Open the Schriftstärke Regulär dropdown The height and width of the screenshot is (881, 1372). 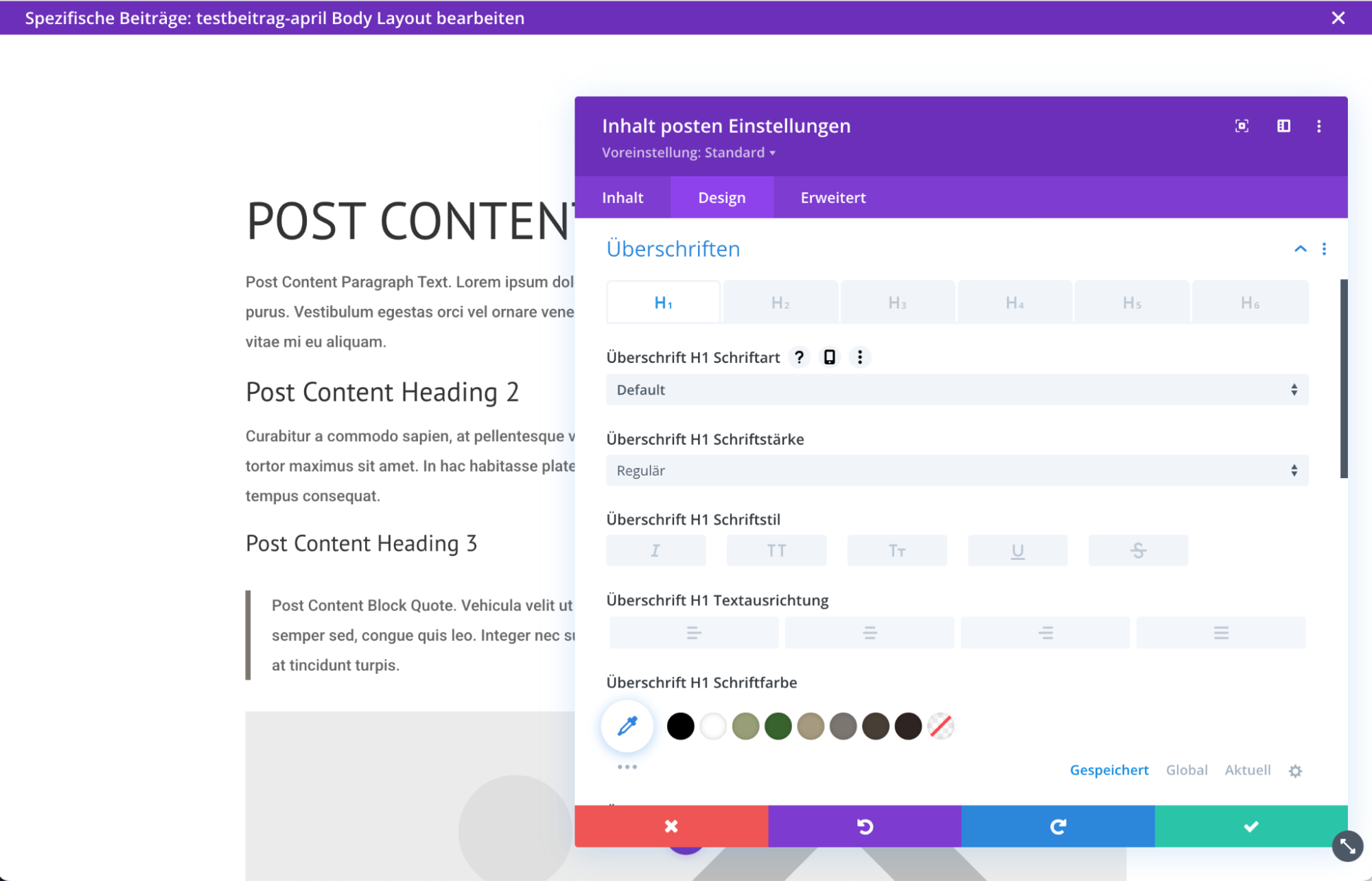click(x=957, y=471)
